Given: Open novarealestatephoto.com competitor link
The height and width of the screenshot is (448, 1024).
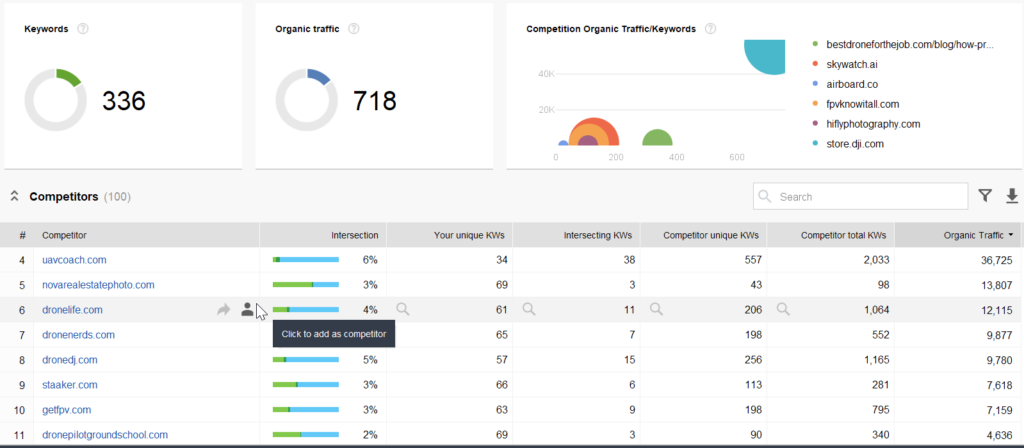Looking at the screenshot, I should 99,285.
